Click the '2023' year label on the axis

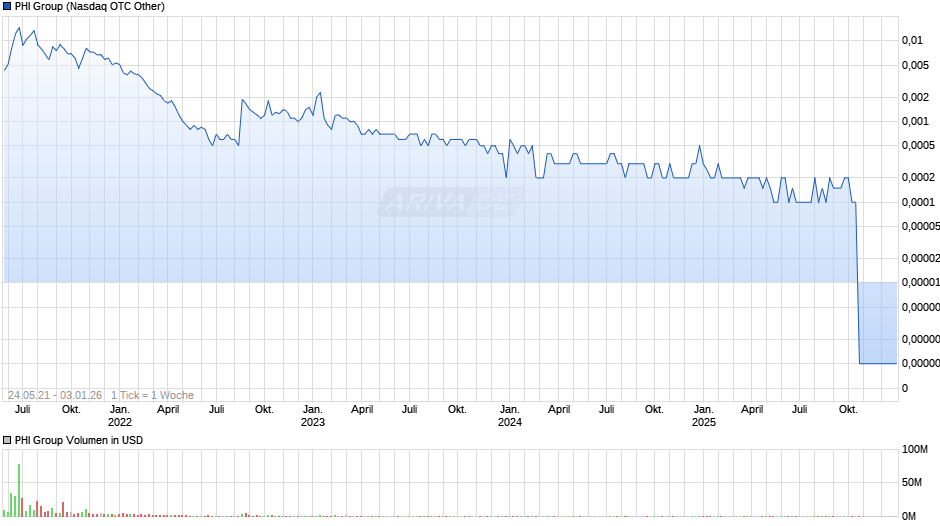[x=313, y=422]
